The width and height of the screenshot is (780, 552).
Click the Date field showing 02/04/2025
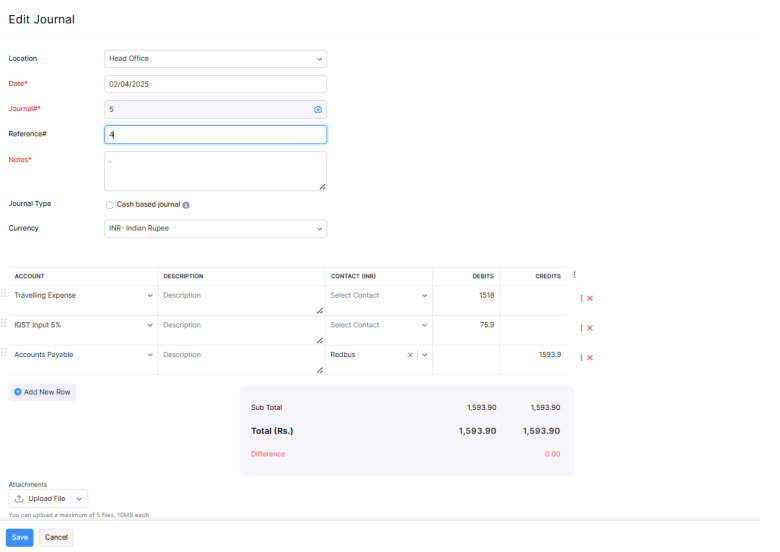[x=215, y=84]
